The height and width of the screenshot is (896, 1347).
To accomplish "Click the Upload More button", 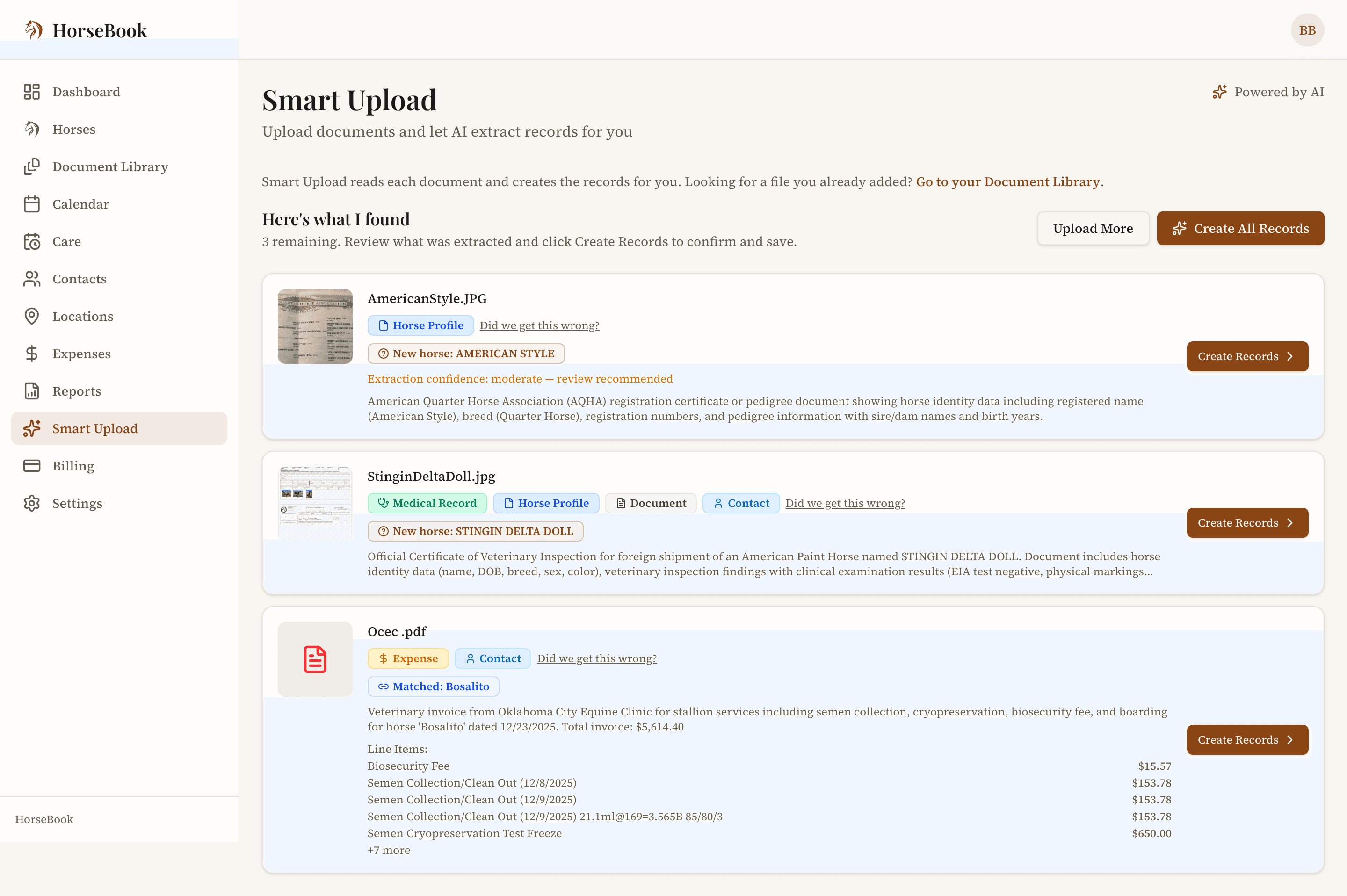I will pyautogui.click(x=1093, y=229).
